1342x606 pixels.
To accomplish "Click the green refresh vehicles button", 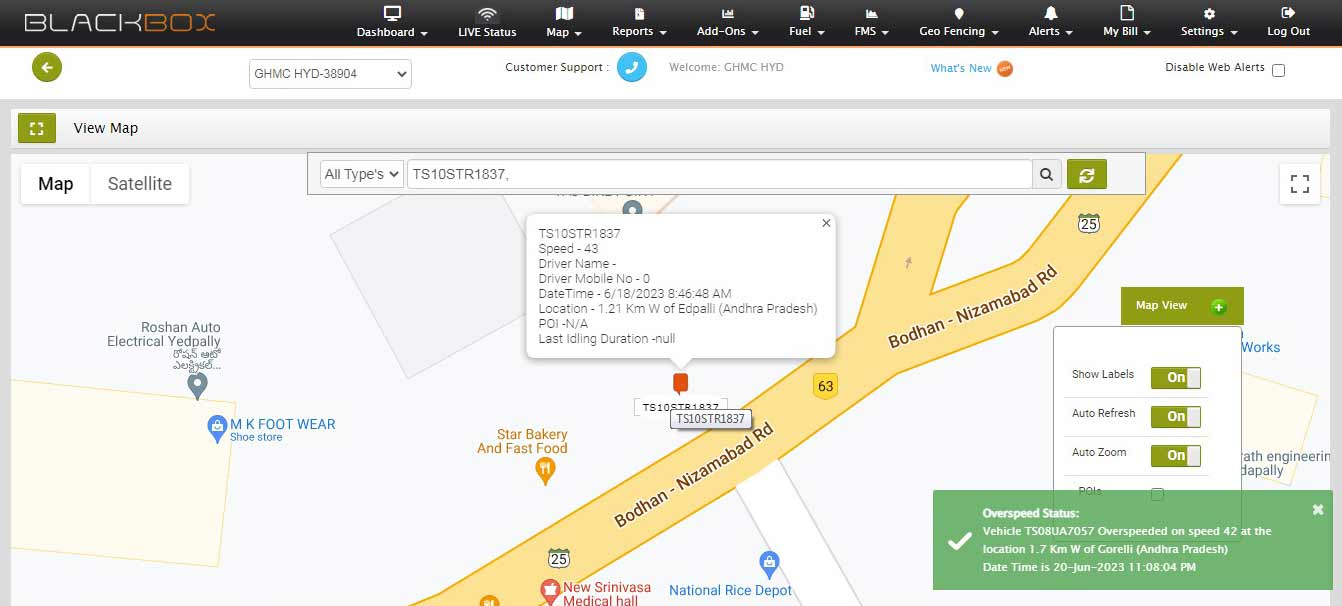I will pos(1086,174).
